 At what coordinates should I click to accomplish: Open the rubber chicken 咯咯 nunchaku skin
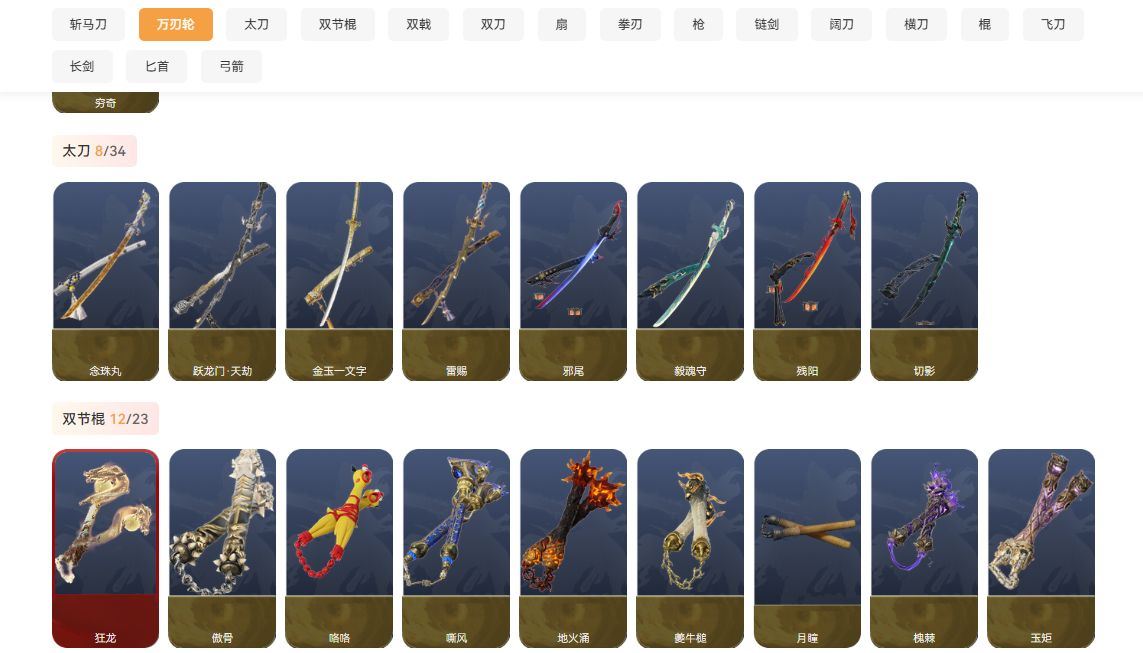pyautogui.click(x=340, y=548)
